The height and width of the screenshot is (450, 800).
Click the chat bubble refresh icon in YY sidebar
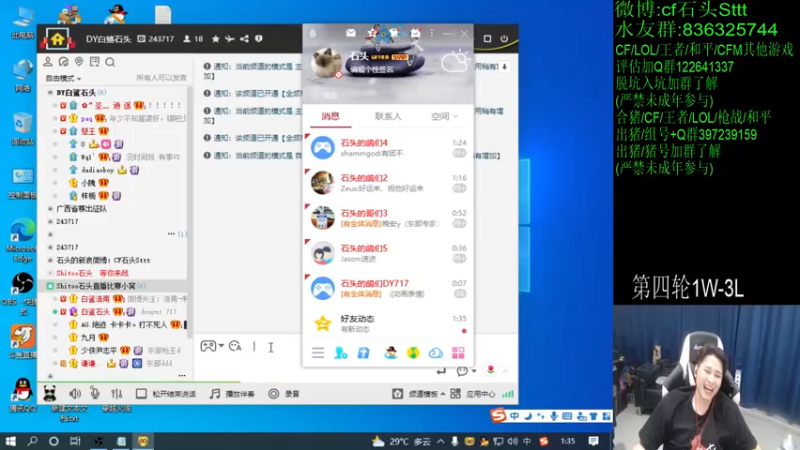click(63, 62)
